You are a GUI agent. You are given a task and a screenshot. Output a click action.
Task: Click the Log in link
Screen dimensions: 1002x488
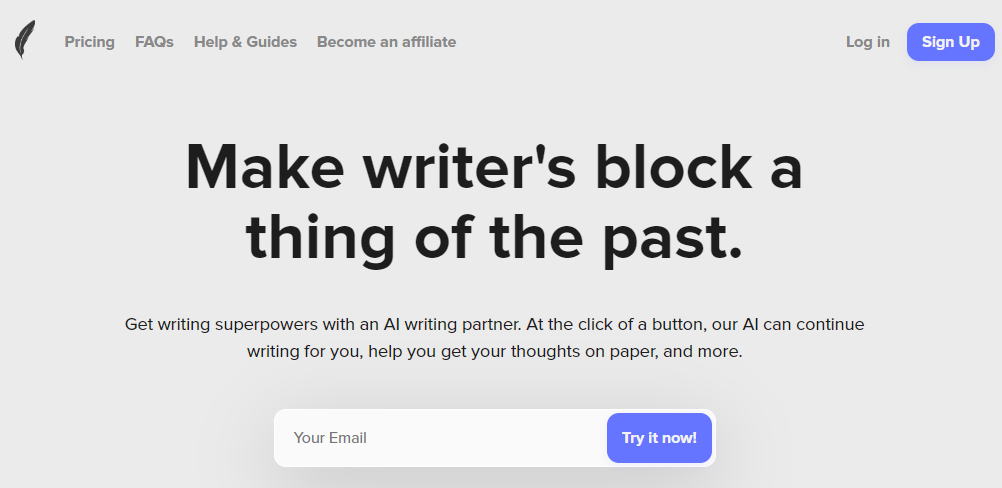(x=867, y=42)
